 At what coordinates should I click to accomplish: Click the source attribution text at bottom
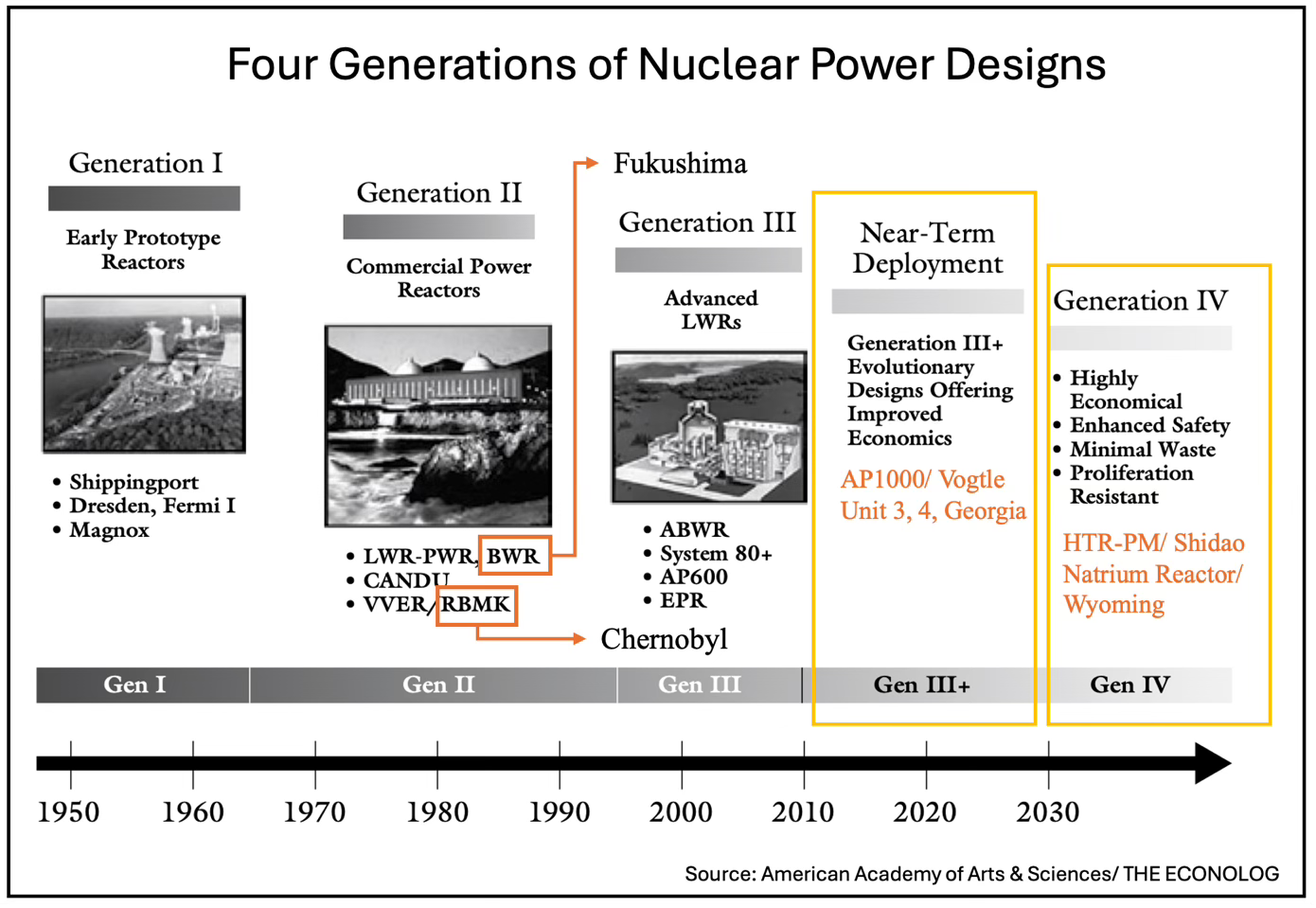pos(982,873)
